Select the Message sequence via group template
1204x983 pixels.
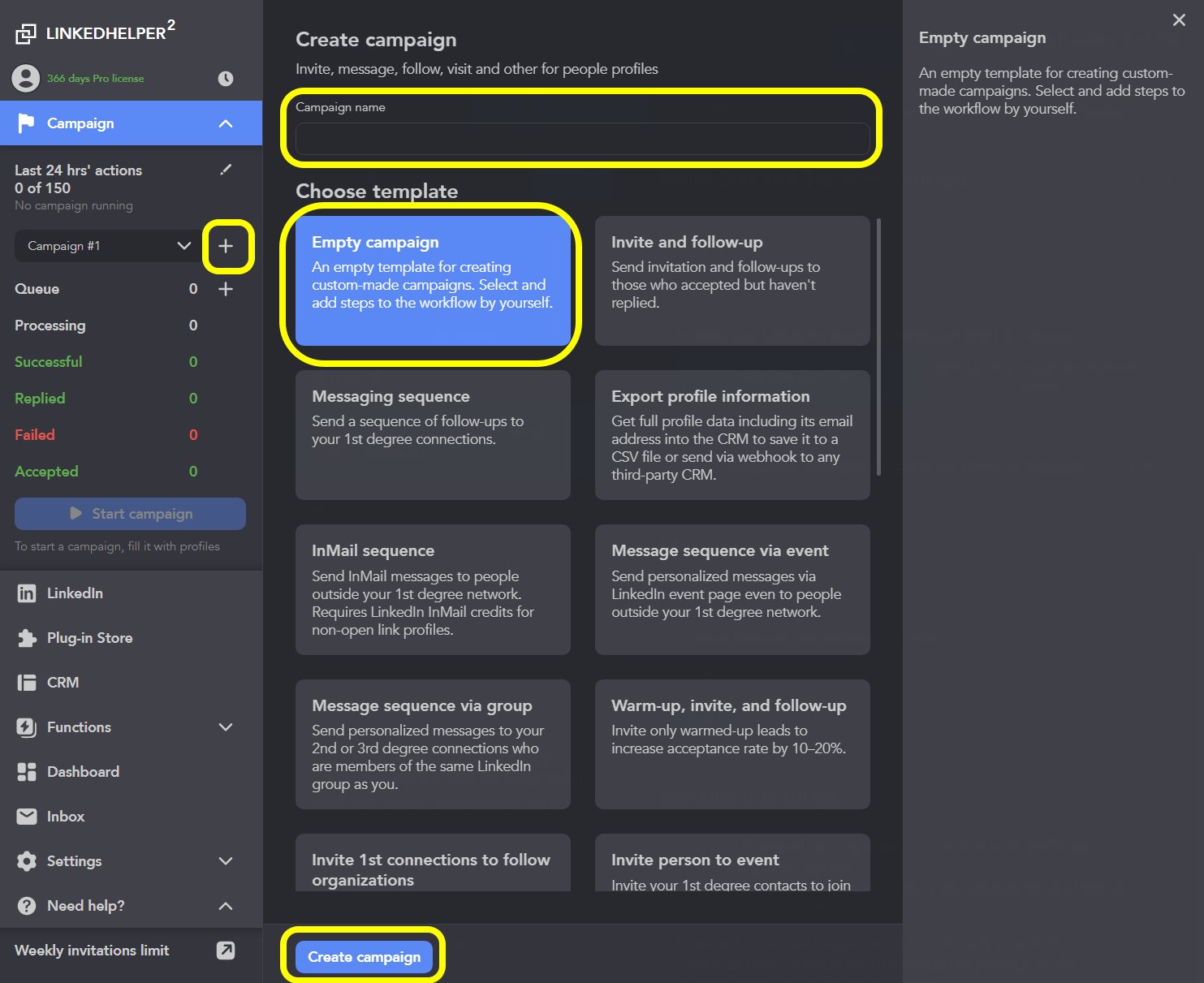tap(433, 744)
